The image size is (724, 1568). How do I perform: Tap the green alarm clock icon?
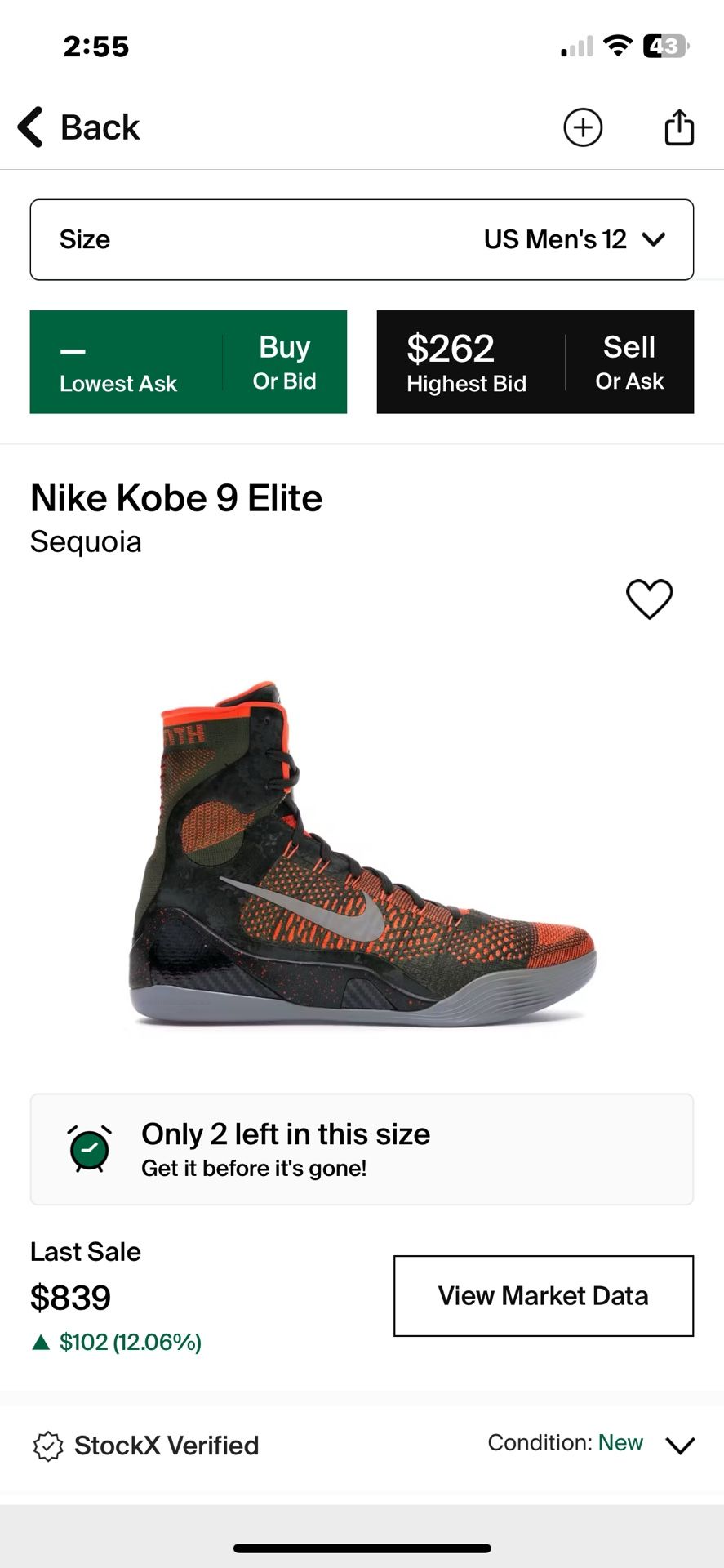click(90, 1148)
